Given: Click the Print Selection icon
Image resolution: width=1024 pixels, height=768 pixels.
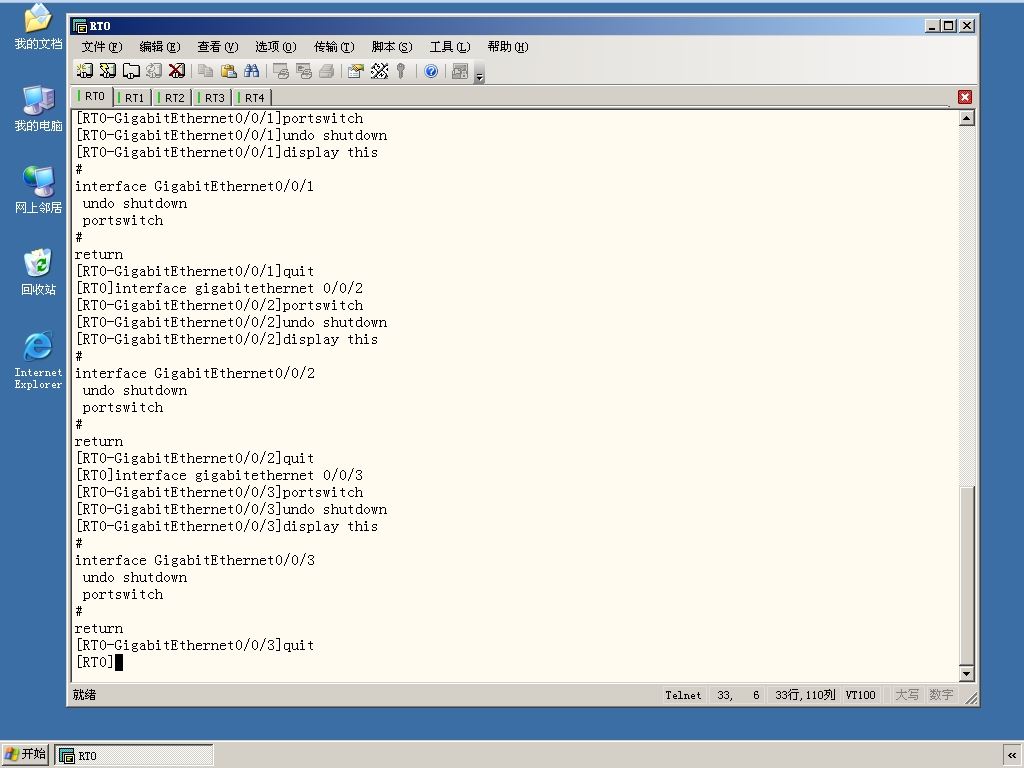Looking at the screenshot, I should coord(304,71).
